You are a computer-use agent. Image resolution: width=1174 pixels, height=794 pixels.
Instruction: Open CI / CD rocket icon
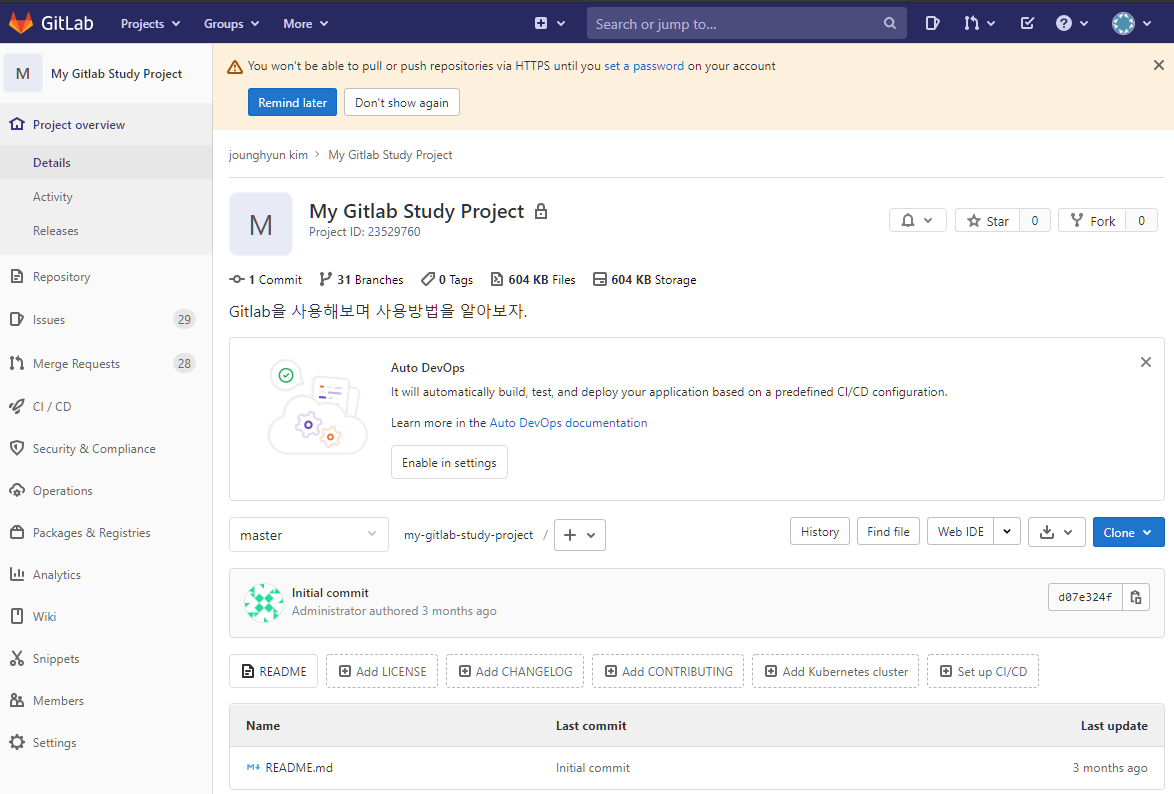(x=17, y=407)
